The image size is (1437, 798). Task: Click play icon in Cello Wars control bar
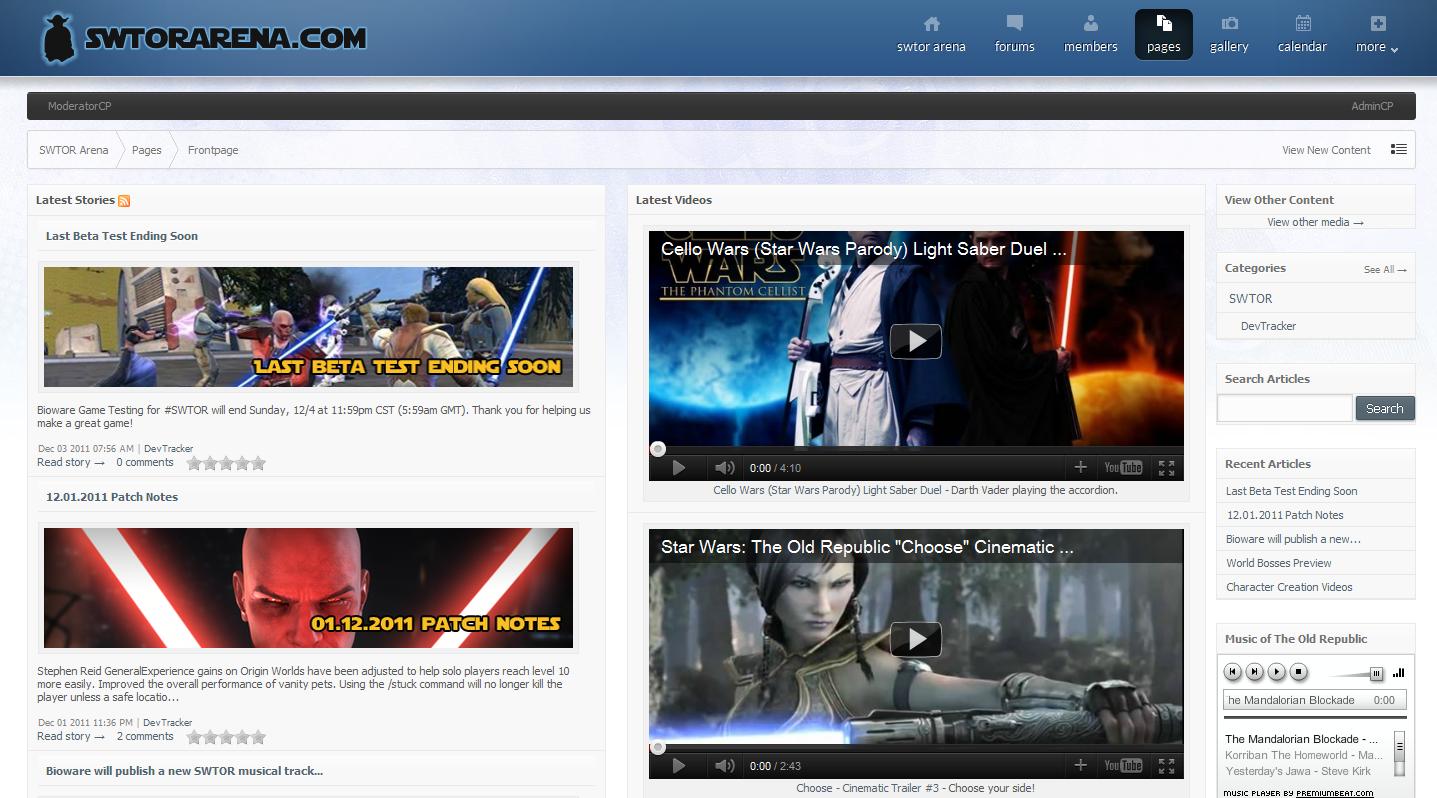(678, 467)
